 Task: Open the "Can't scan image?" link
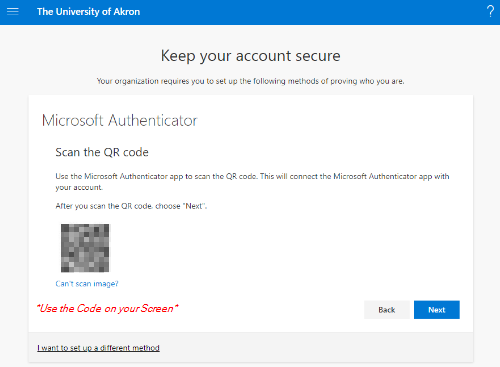tap(87, 284)
